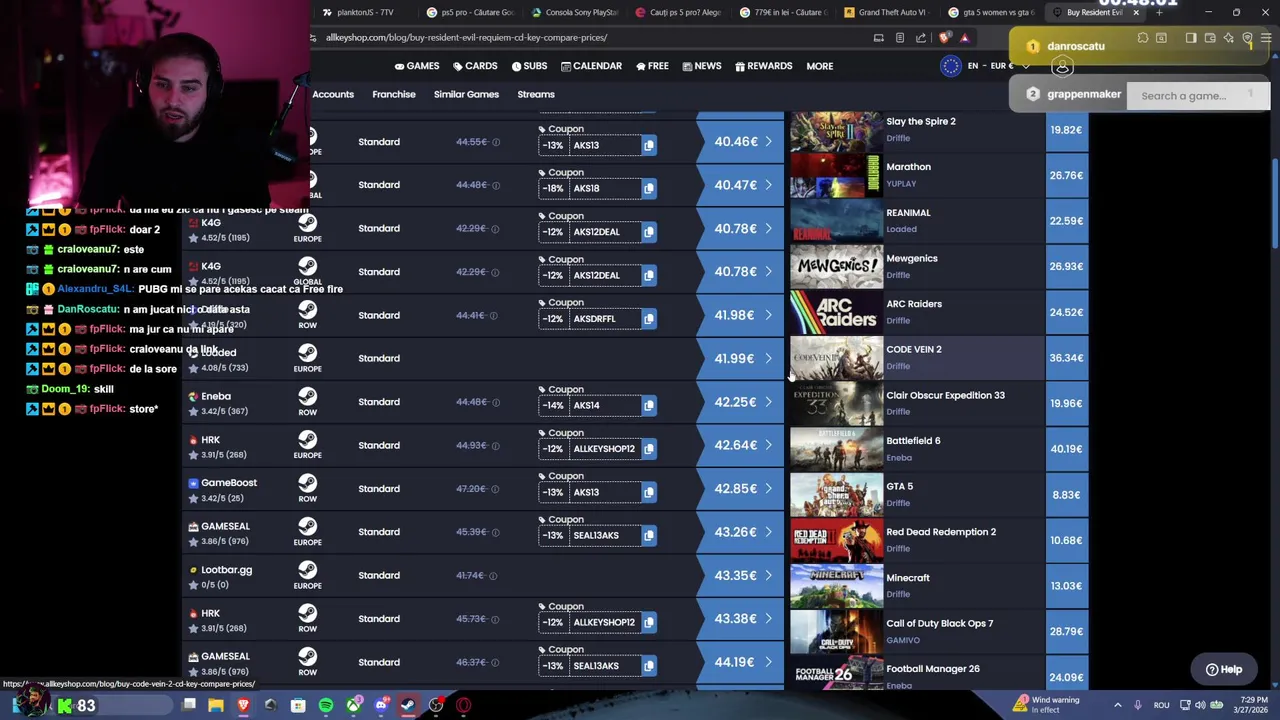The height and width of the screenshot is (720, 1280).
Task: Open Battlefield 6 deal at Eneba
Action: tap(938, 449)
